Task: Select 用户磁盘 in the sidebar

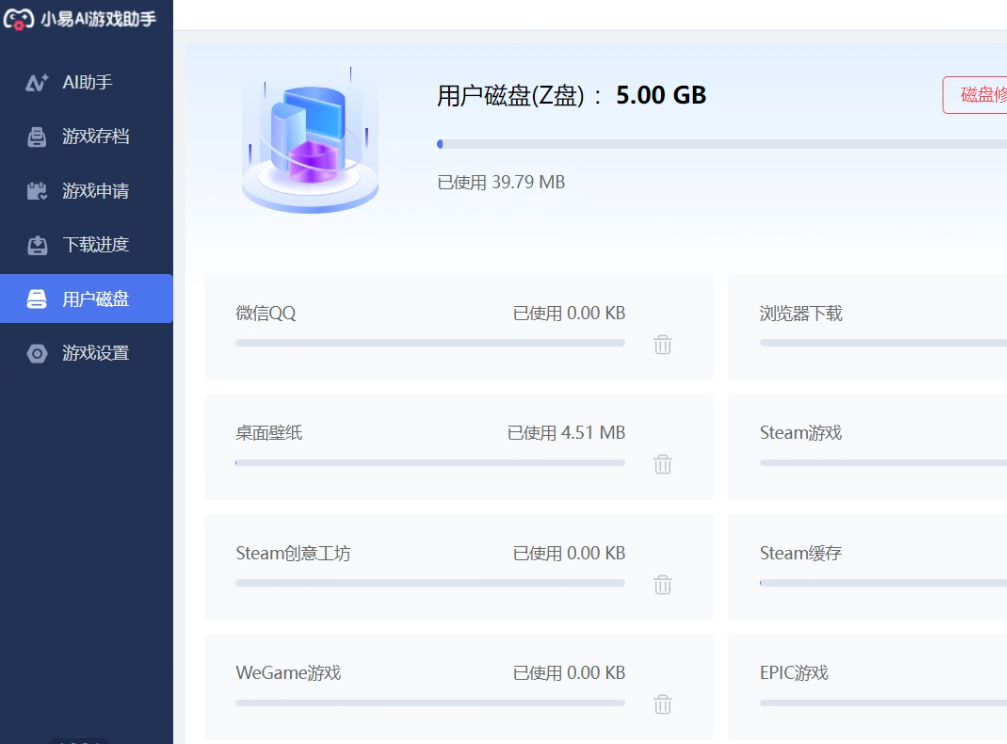Action: (x=95, y=299)
